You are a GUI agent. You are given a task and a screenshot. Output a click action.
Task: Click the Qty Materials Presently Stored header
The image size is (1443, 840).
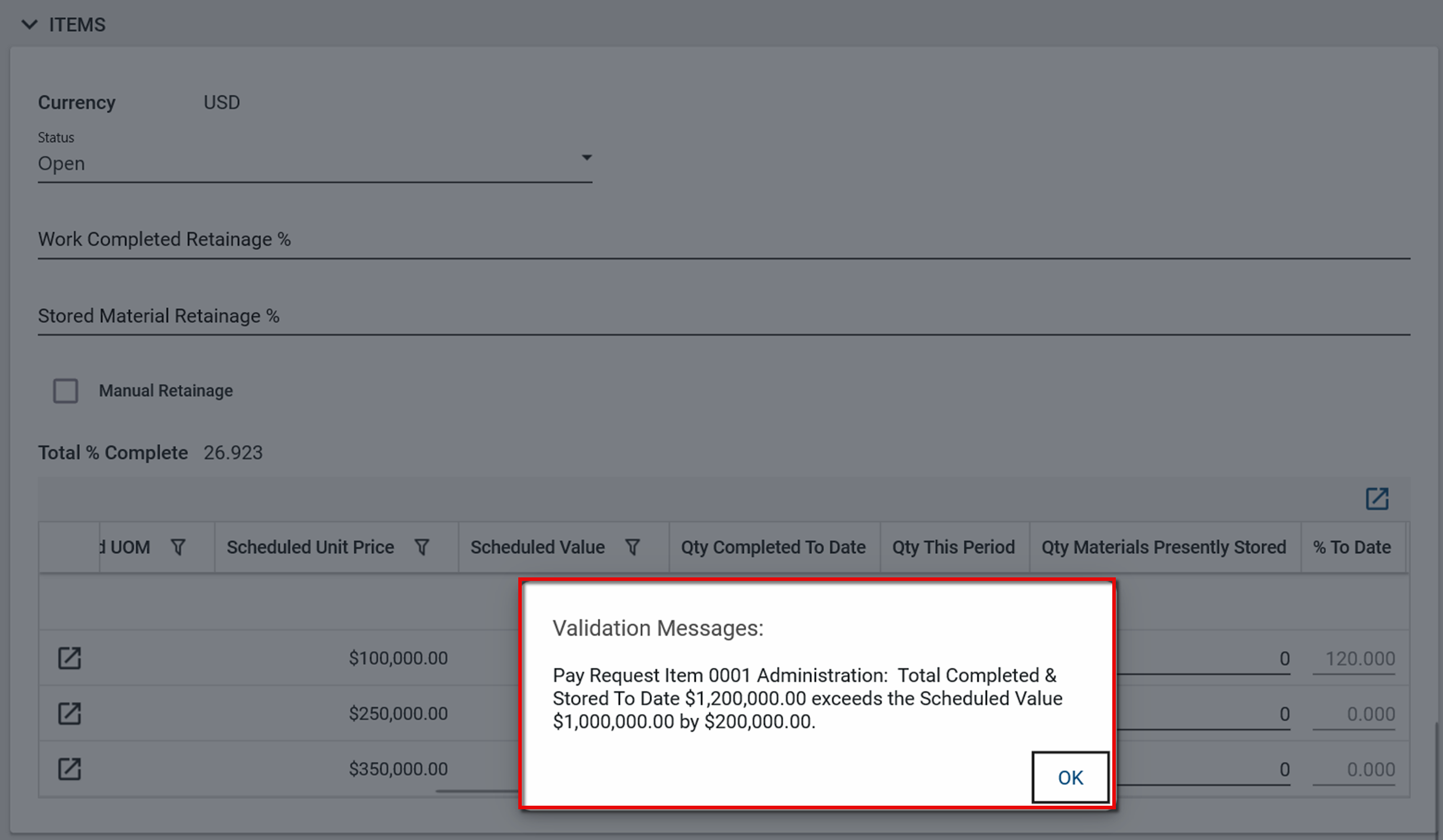pyautogui.click(x=1163, y=547)
